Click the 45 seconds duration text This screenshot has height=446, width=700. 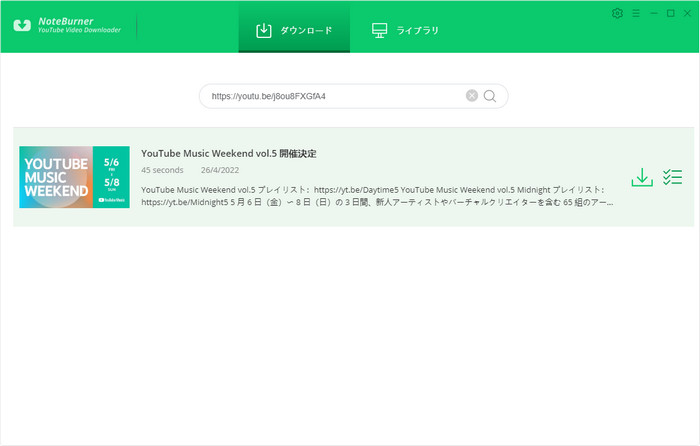[162, 170]
